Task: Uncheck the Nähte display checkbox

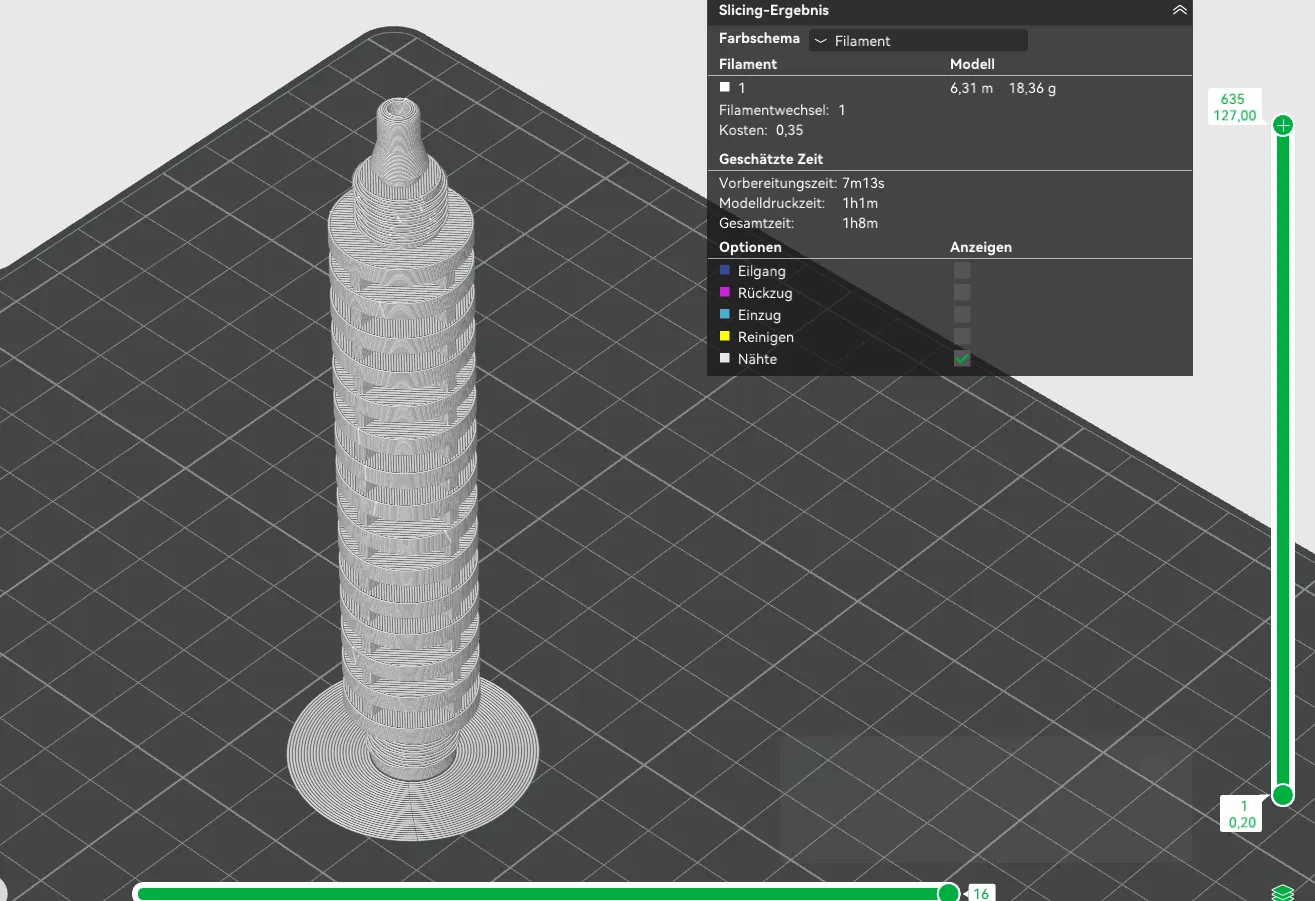Action: (962, 359)
